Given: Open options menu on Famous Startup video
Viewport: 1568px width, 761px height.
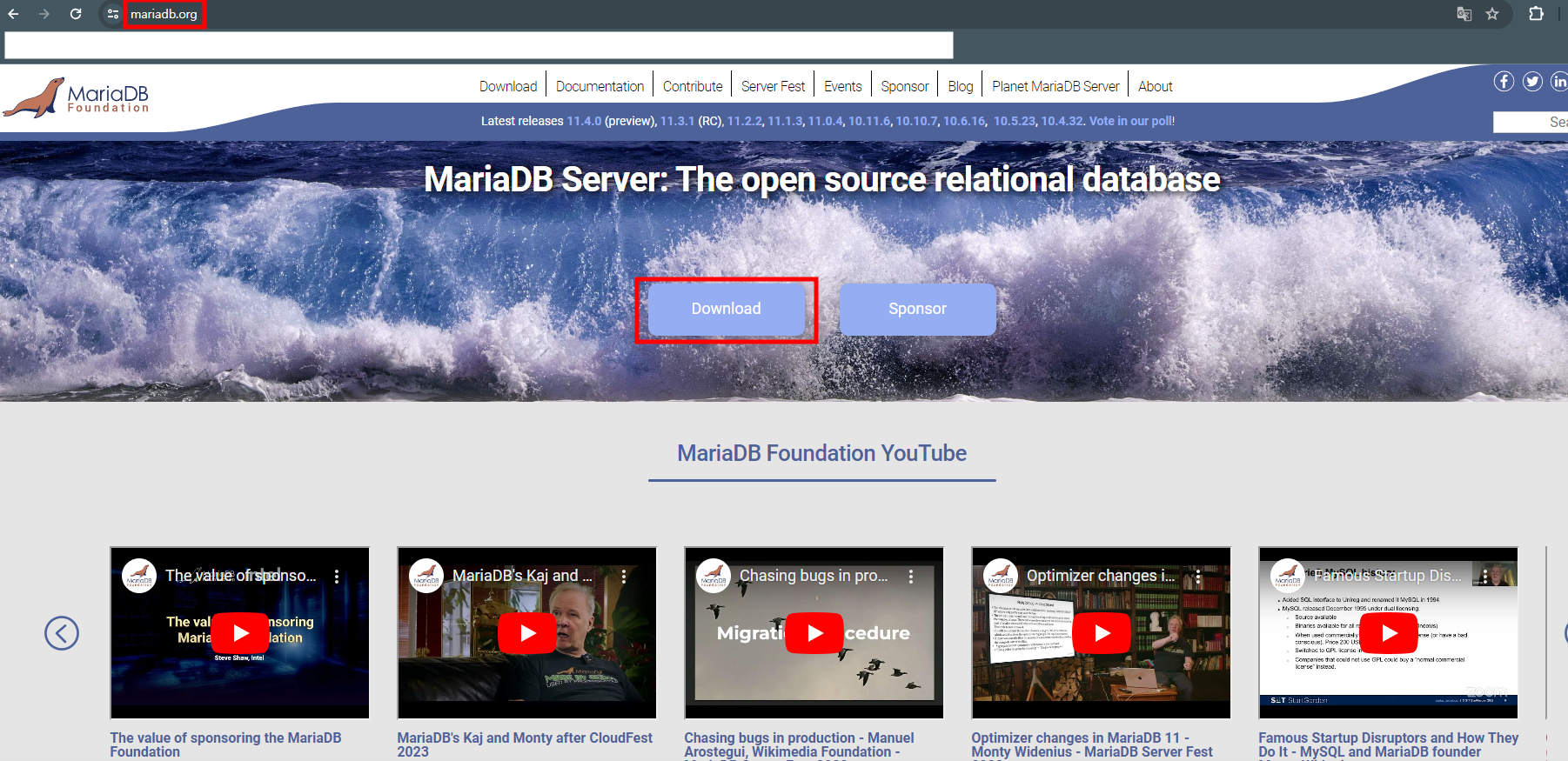Looking at the screenshot, I should [1484, 576].
